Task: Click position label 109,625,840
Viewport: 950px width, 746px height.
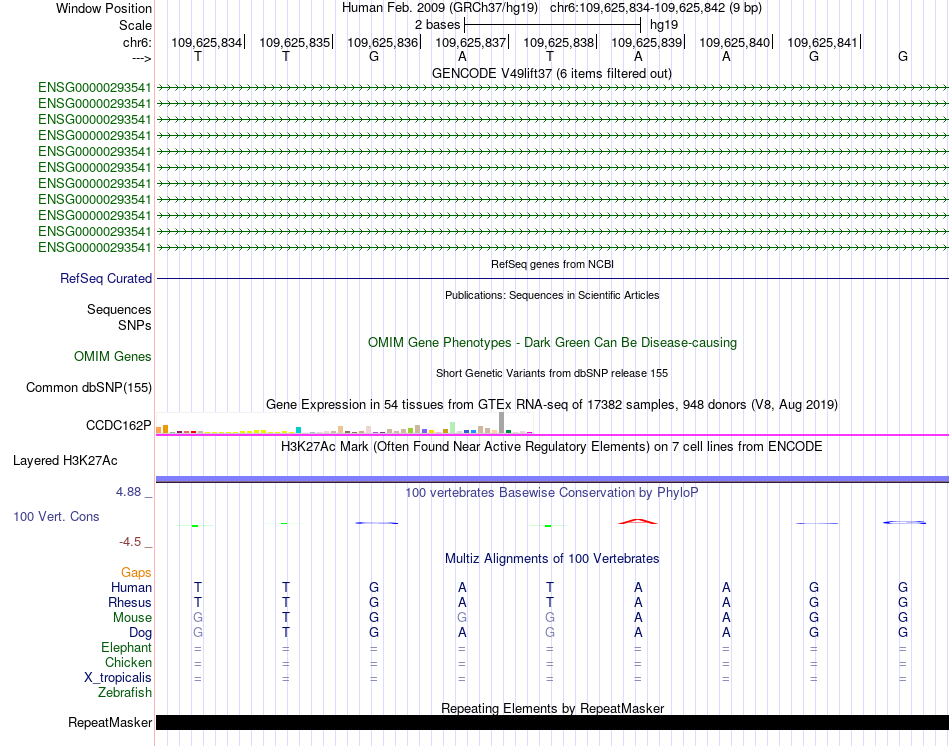Action: click(734, 42)
